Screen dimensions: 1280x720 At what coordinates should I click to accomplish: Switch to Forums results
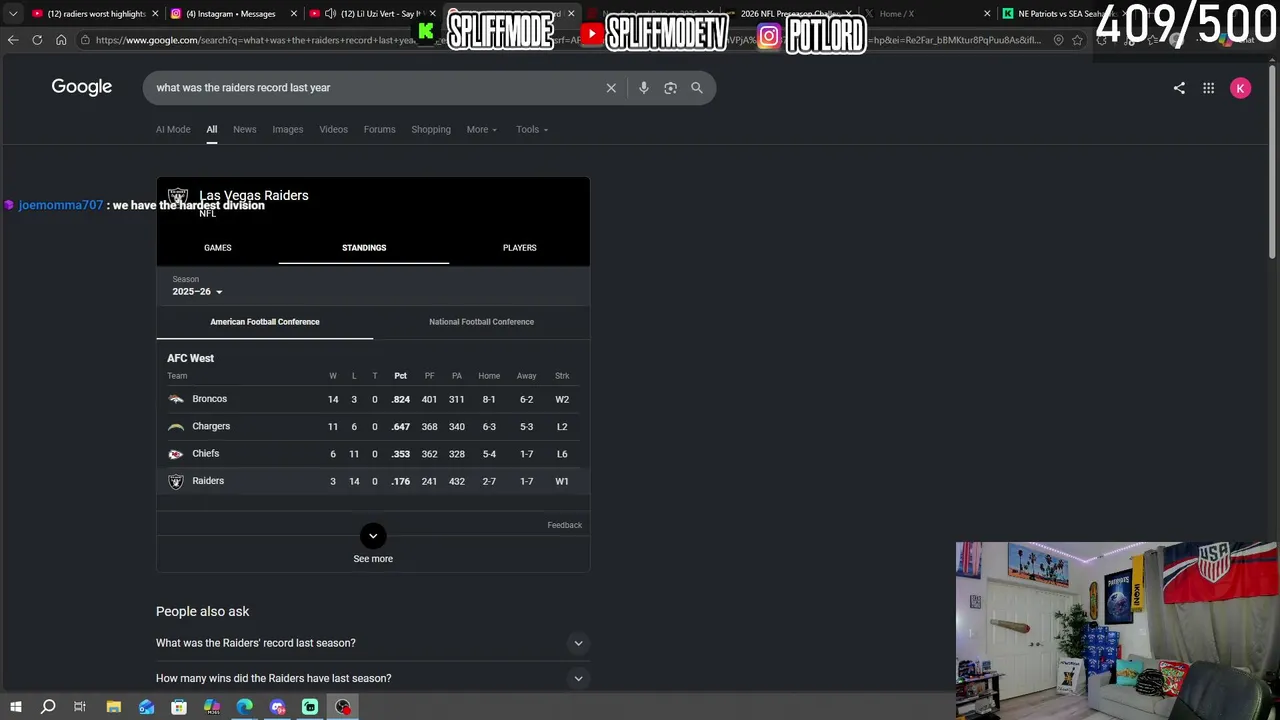(x=380, y=129)
